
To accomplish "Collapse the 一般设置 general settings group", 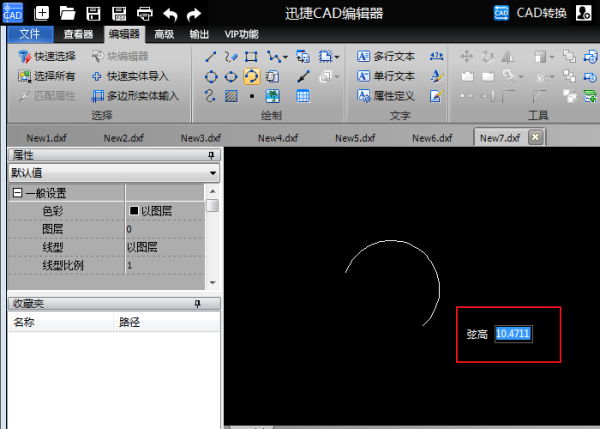I will click(16, 192).
